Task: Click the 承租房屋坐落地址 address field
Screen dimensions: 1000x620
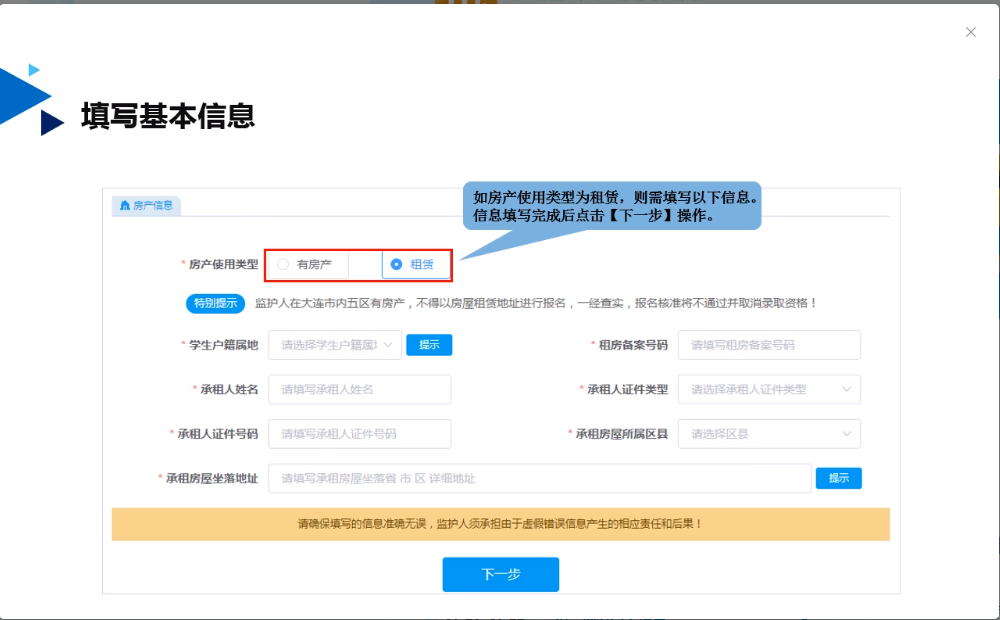Action: point(539,478)
